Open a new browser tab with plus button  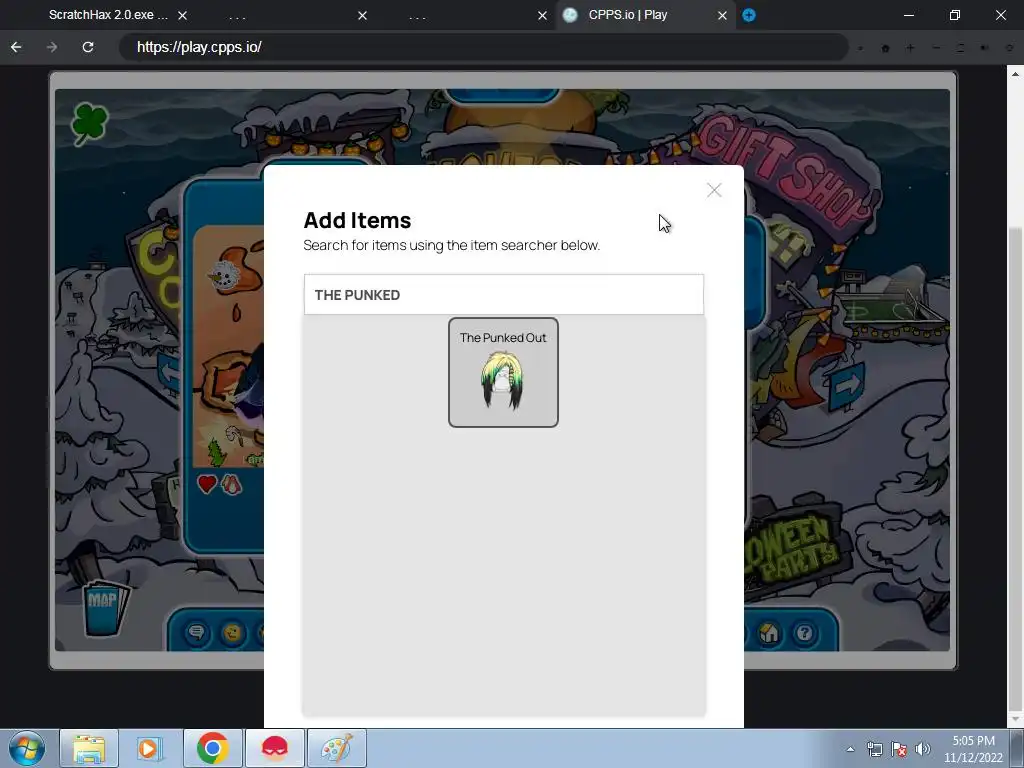[x=749, y=15]
